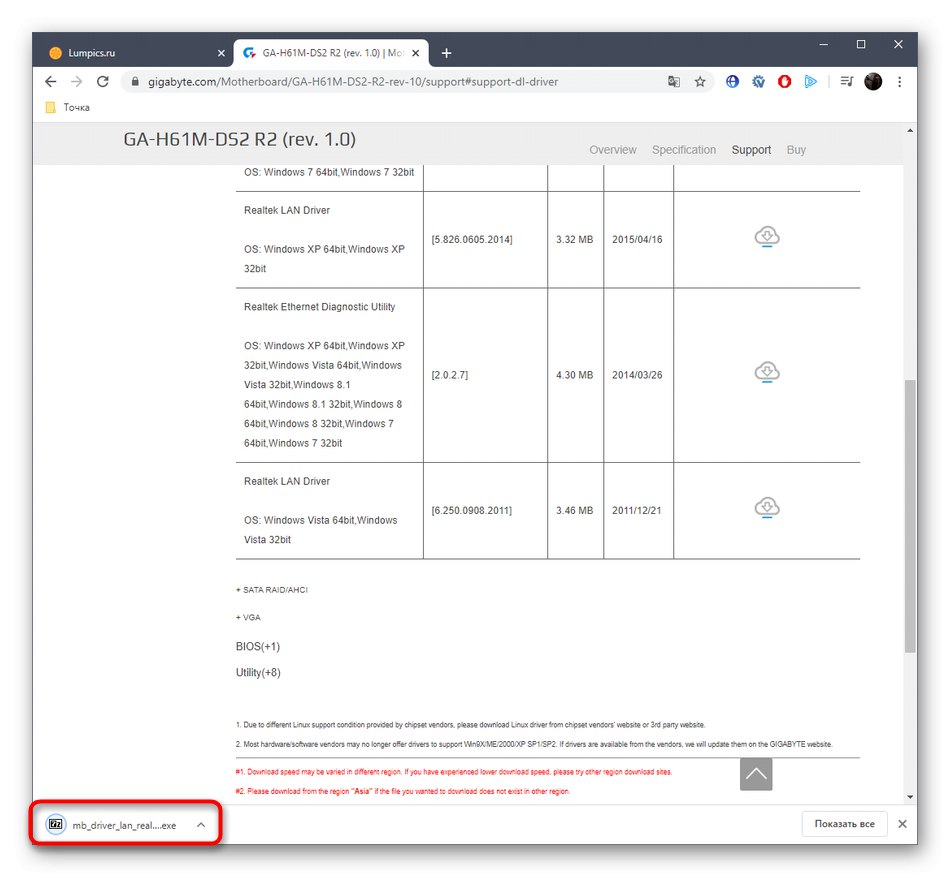The width and height of the screenshot is (950, 877).
Task: Click version text [6.250.0908.2011]
Action: tap(471, 511)
